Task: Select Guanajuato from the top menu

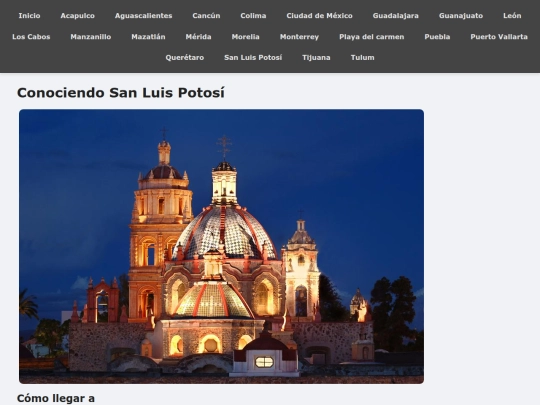Action: (461, 16)
